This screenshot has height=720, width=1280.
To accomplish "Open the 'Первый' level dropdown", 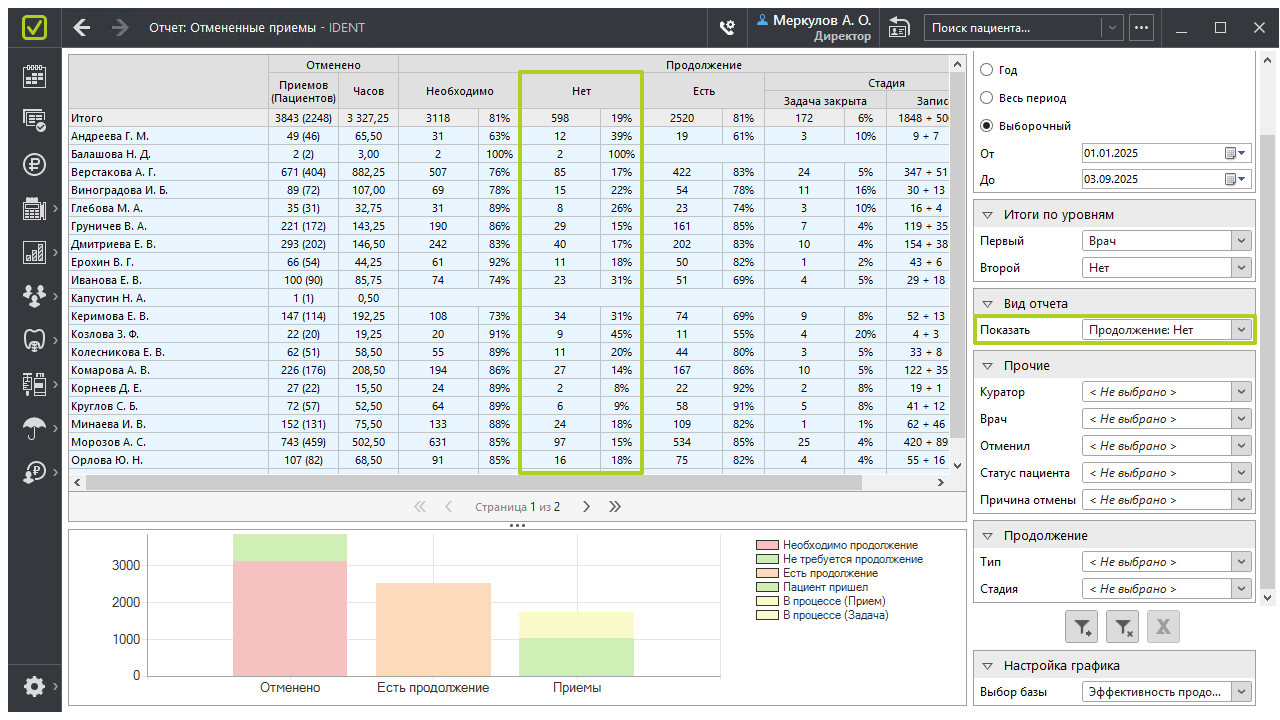I will tap(1166, 241).
